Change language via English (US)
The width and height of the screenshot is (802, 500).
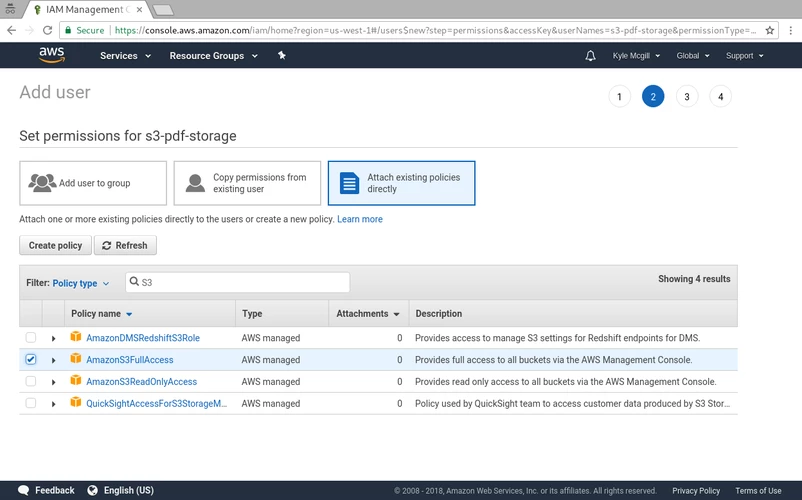point(128,490)
